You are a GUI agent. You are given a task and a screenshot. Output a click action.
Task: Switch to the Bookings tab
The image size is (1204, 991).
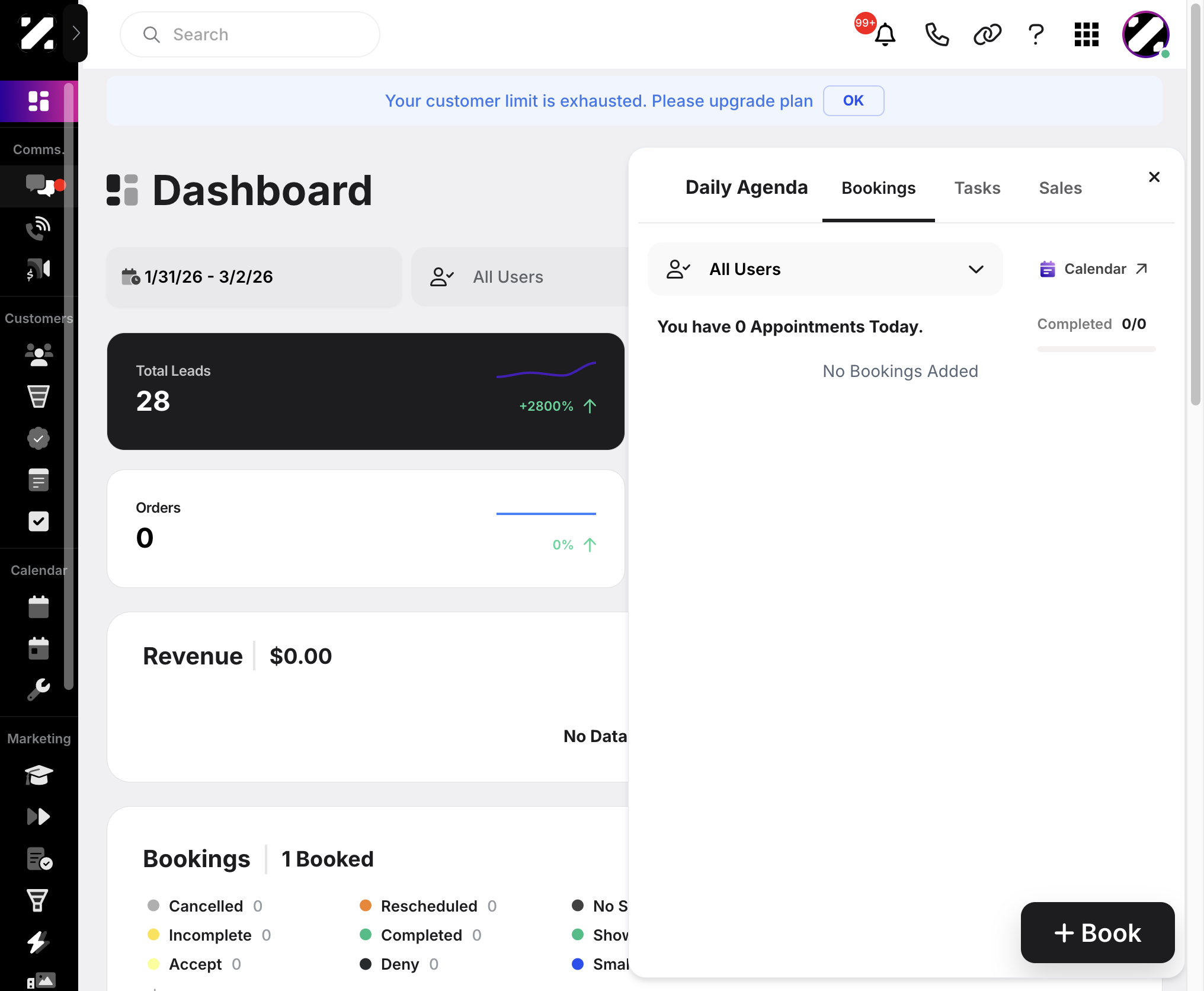878,188
